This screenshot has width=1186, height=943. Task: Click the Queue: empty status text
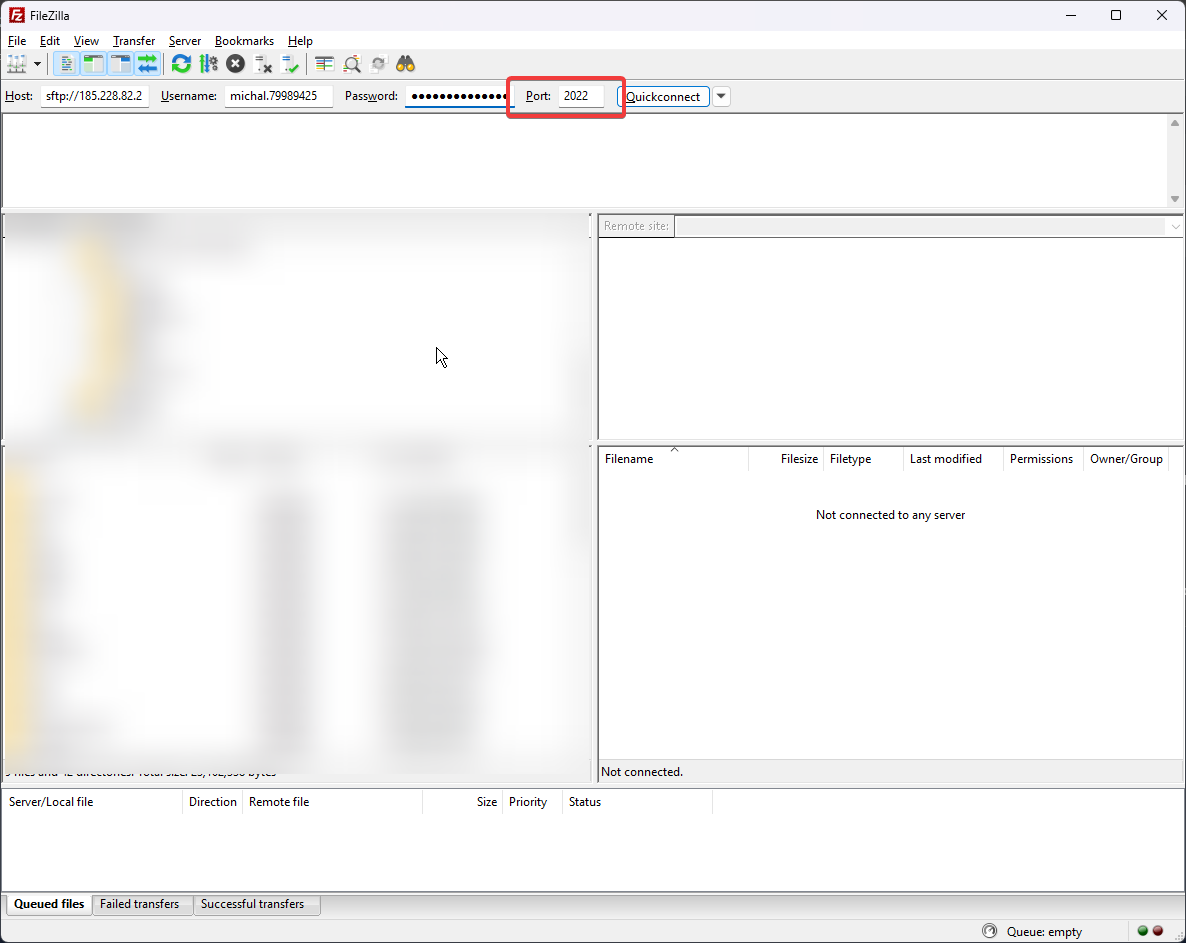(1044, 932)
